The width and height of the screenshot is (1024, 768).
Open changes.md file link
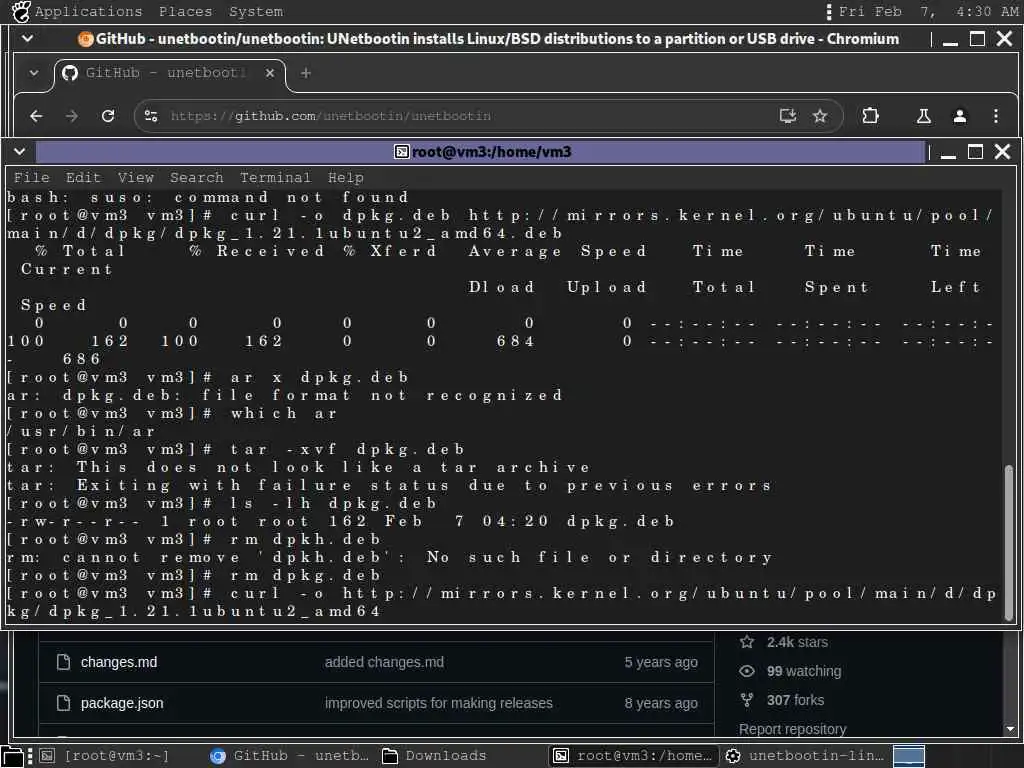tap(119, 662)
